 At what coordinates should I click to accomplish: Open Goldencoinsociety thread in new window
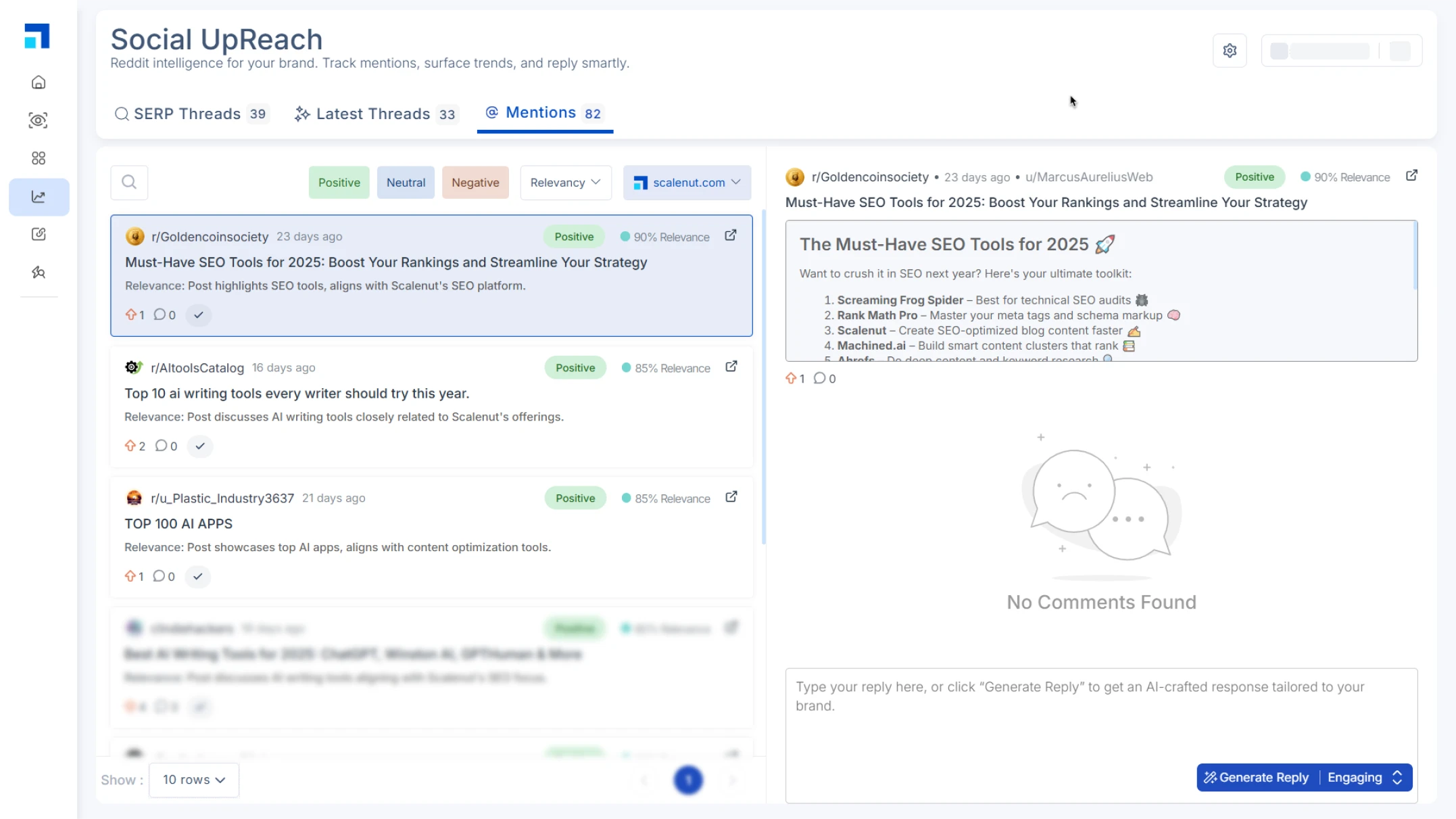point(731,235)
